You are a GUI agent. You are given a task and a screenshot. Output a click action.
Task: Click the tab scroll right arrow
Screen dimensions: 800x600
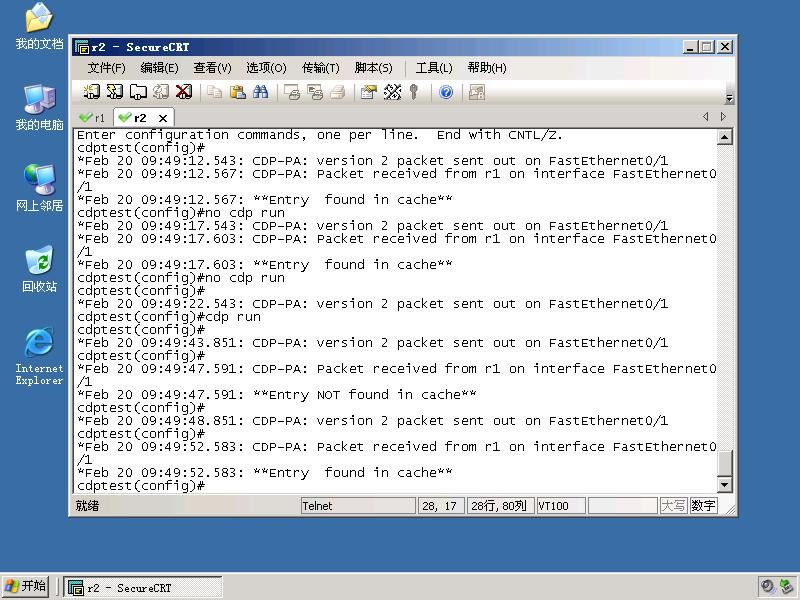(723, 117)
